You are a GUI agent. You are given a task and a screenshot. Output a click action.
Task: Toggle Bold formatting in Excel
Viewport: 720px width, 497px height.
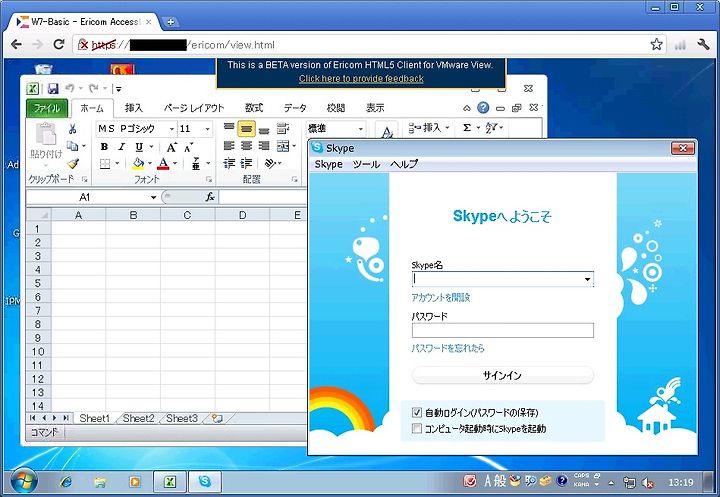coord(104,147)
